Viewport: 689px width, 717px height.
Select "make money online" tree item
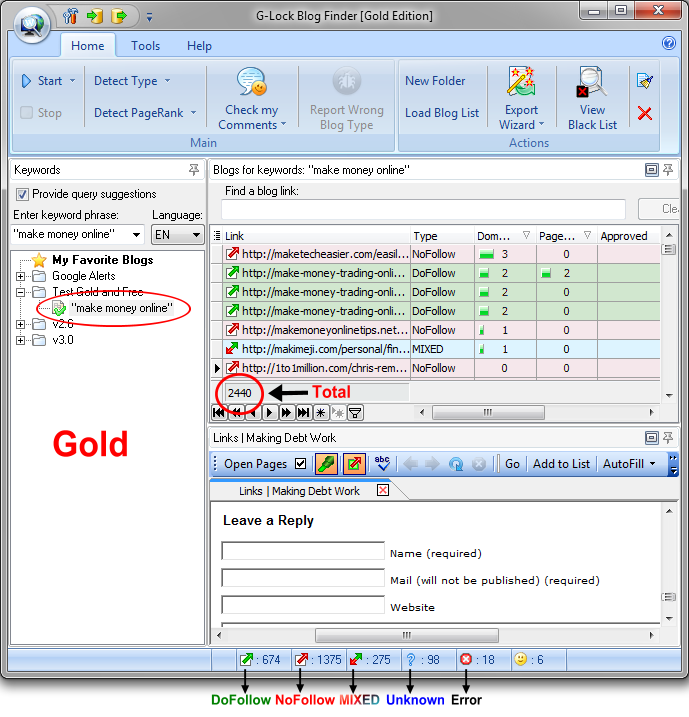(x=122, y=308)
